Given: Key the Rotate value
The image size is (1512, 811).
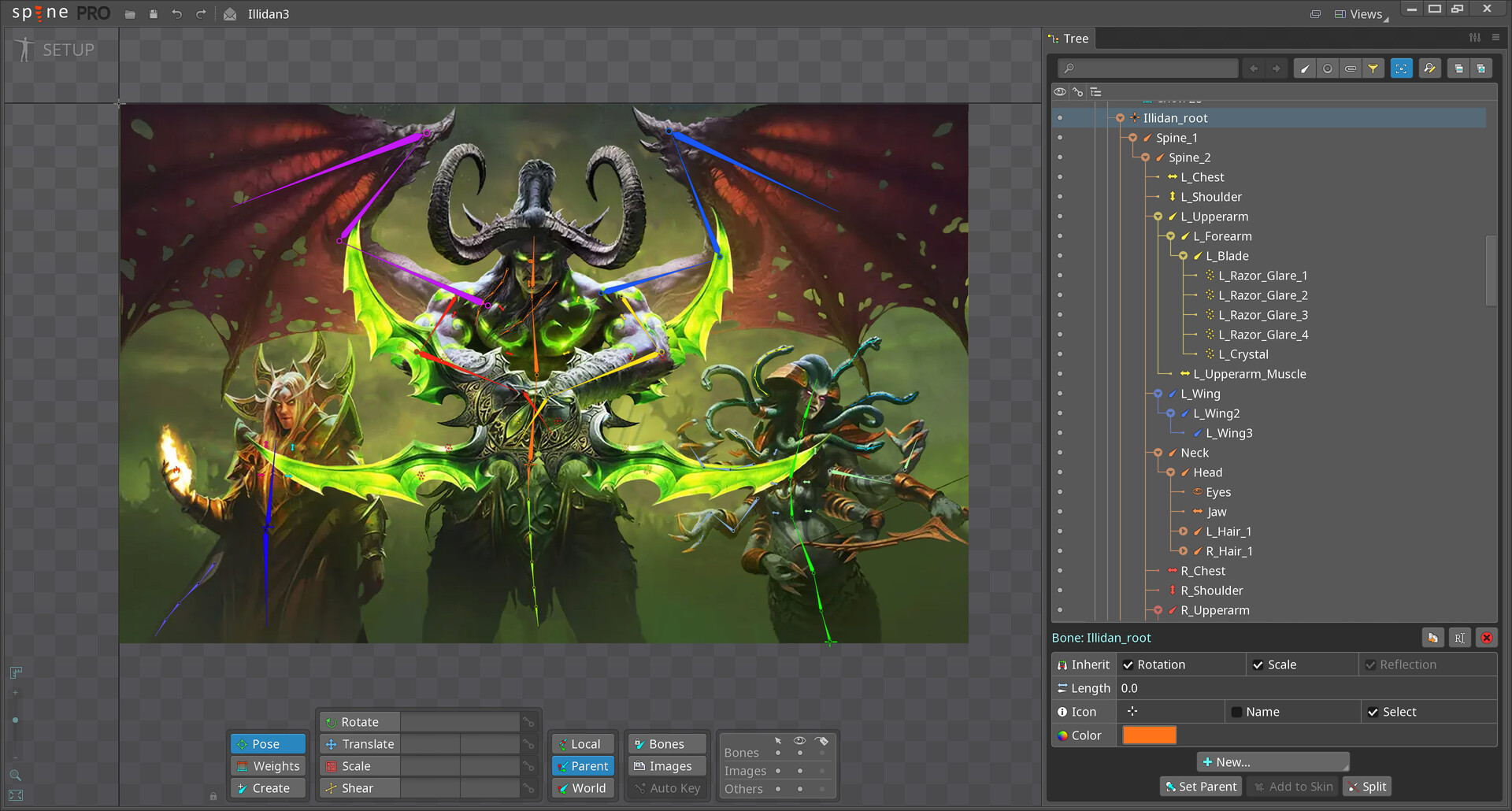Looking at the screenshot, I should click(x=529, y=722).
